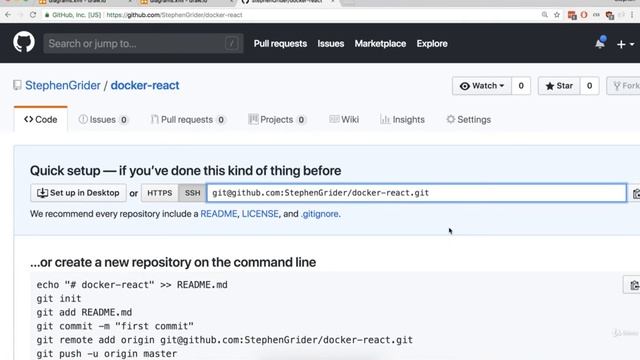Fork the repository with the Fork button

coord(624,86)
